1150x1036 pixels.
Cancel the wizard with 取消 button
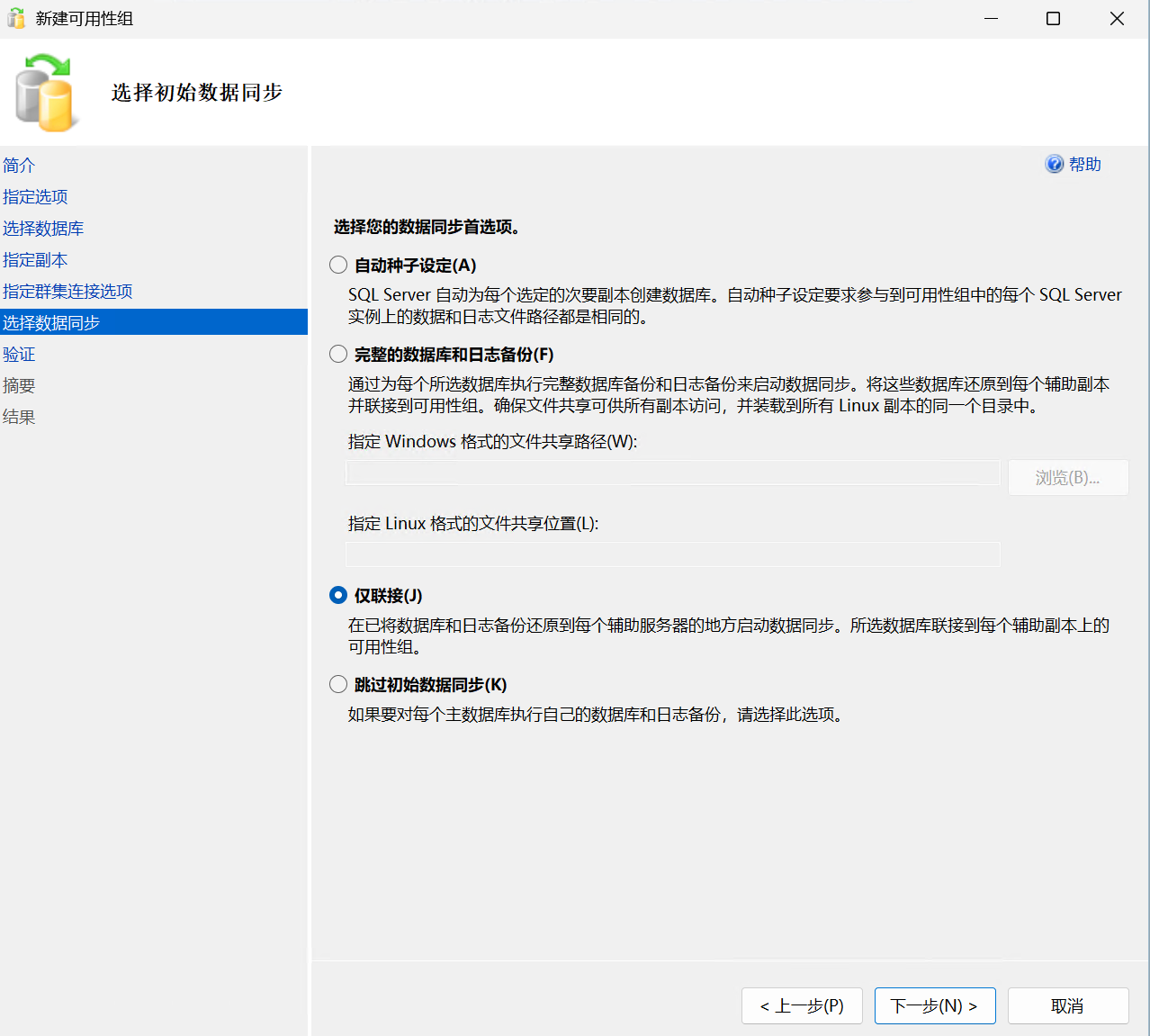(1067, 1005)
